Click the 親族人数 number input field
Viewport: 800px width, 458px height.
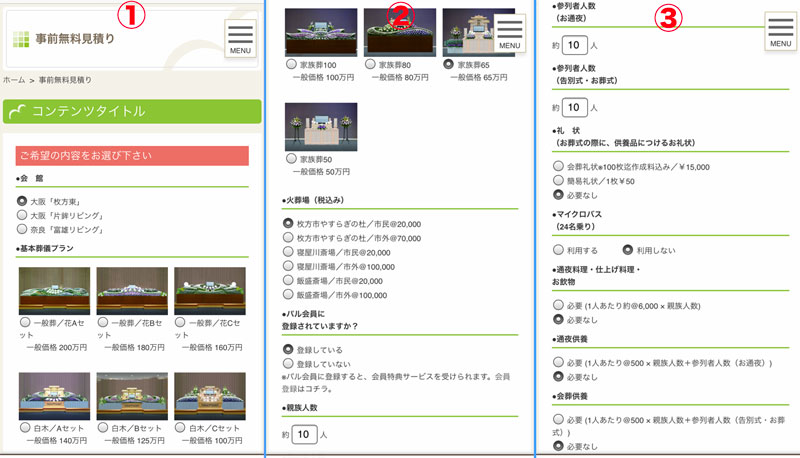305,435
